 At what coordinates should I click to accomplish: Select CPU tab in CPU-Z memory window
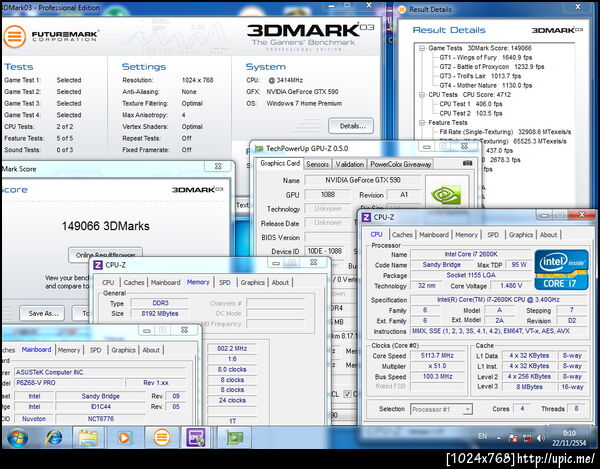[x=108, y=282]
